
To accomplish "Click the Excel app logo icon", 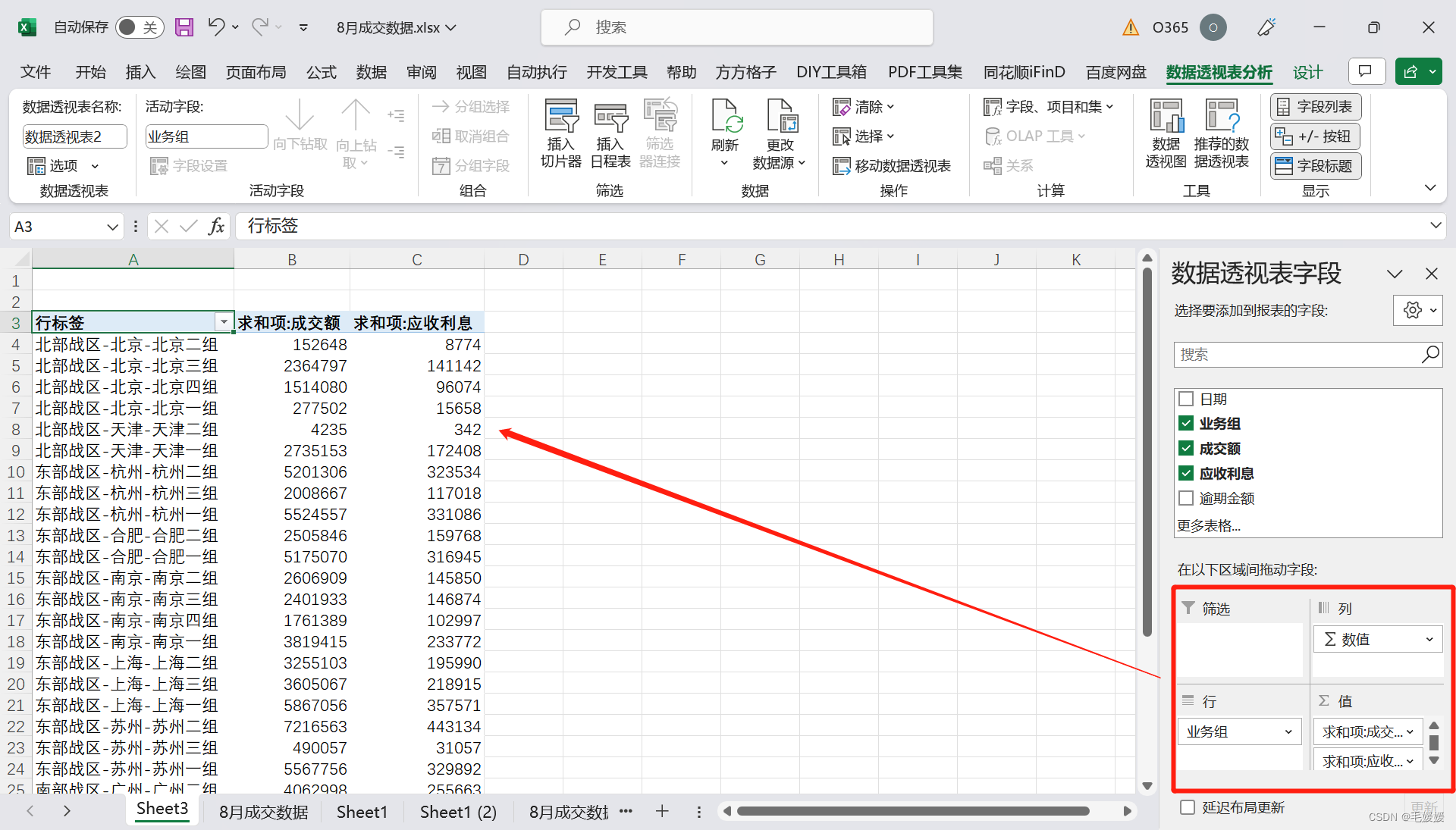I will coord(27,27).
